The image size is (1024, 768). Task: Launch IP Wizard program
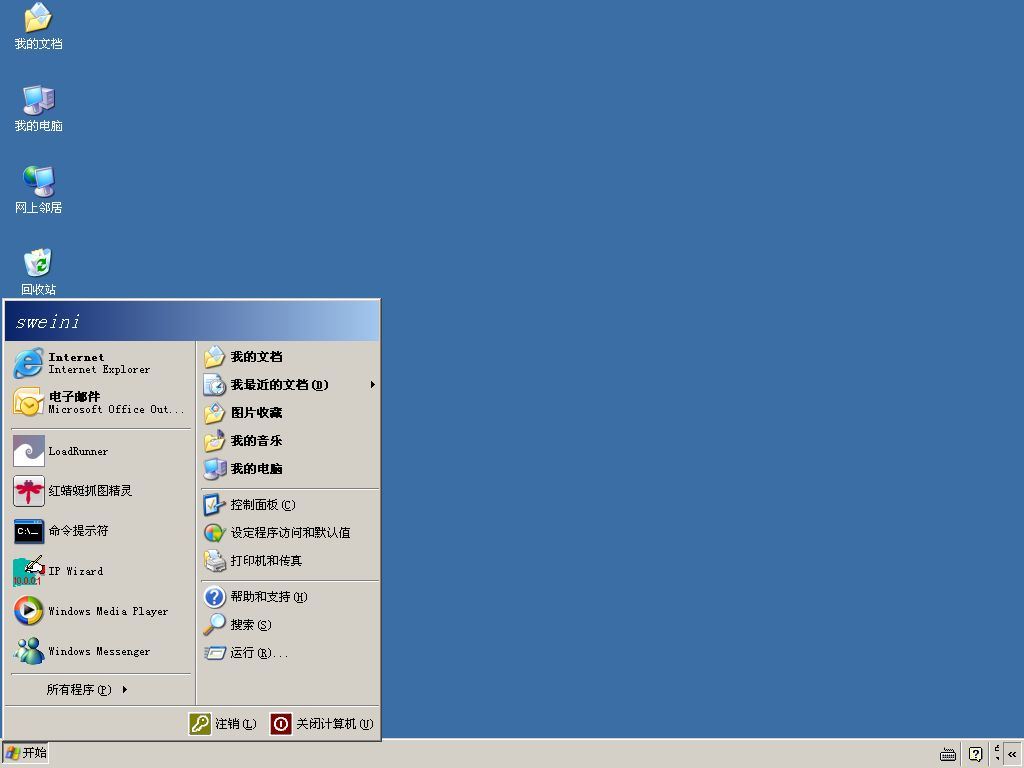(101, 571)
